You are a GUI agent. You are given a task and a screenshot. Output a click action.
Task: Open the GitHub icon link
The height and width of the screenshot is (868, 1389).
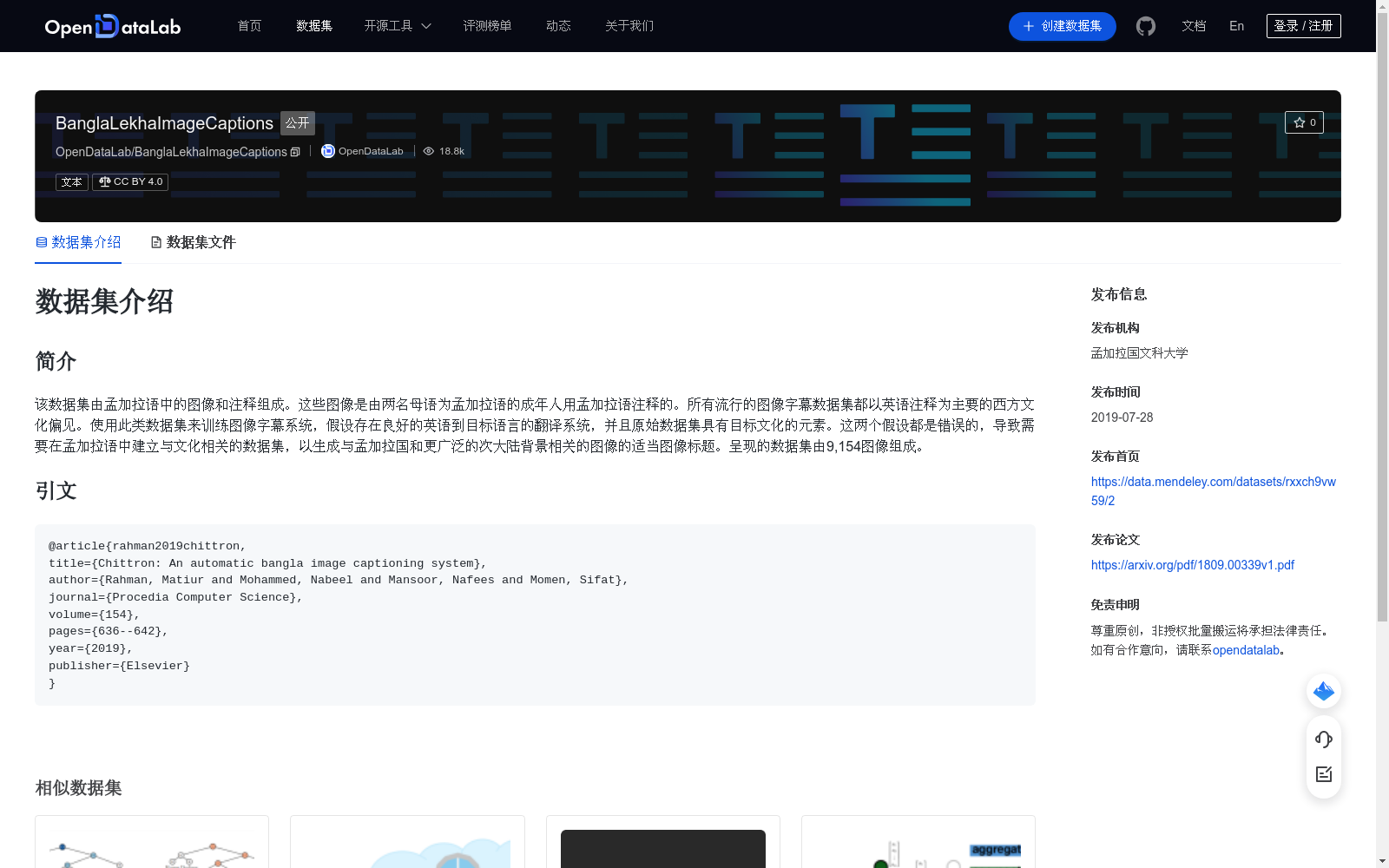[1146, 26]
